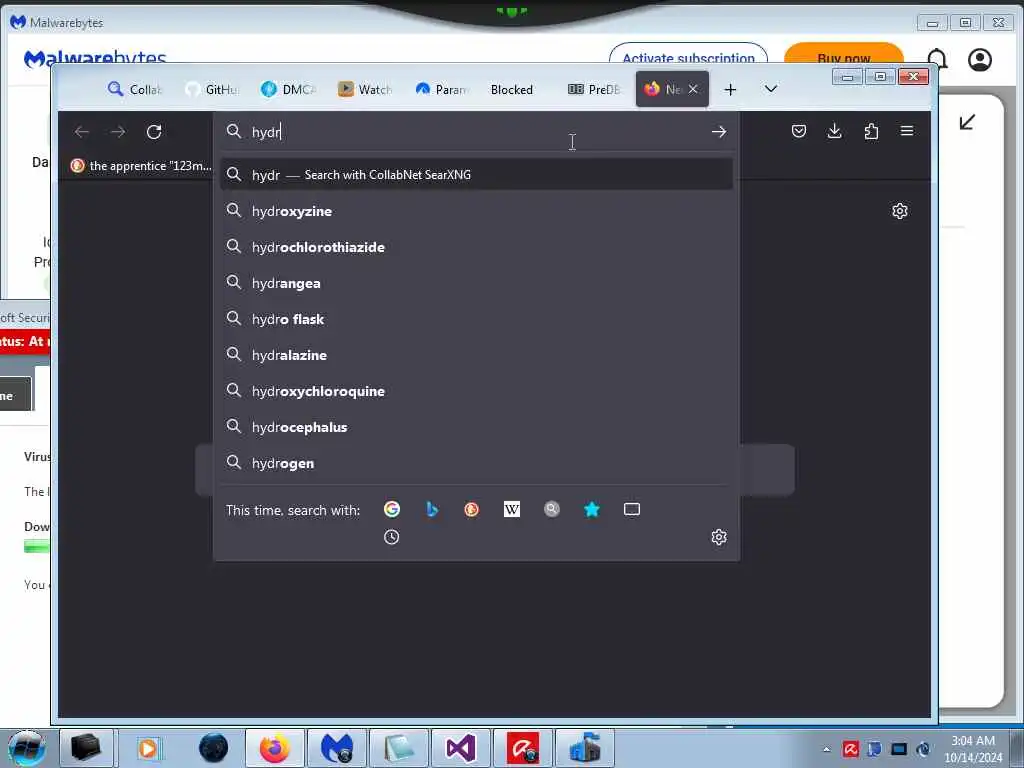The image size is (1024, 768).
Task: Select suggestion hydroxychloroquine
Action: pos(476,391)
